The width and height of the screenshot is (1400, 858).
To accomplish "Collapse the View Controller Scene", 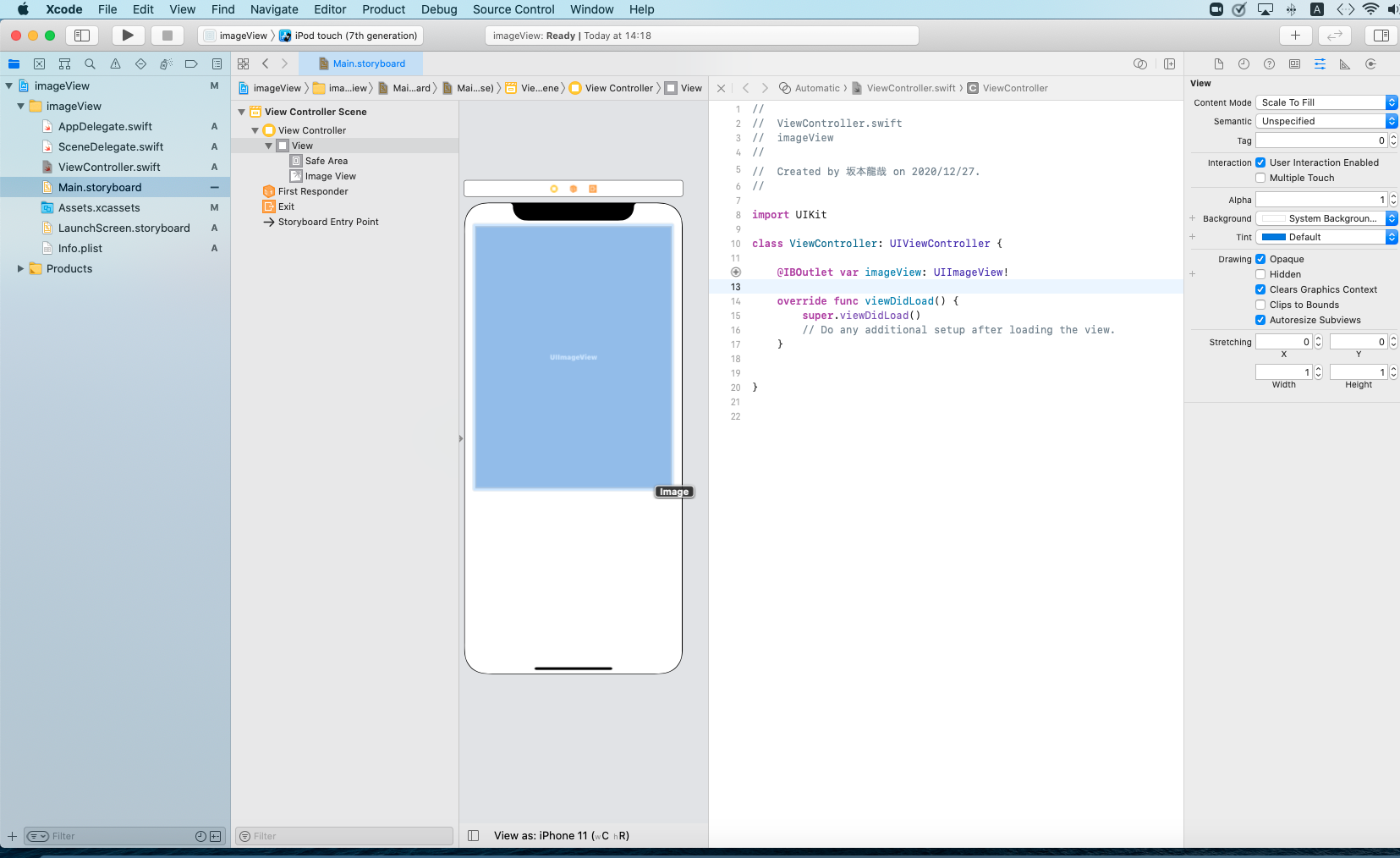I will (x=242, y=112).
